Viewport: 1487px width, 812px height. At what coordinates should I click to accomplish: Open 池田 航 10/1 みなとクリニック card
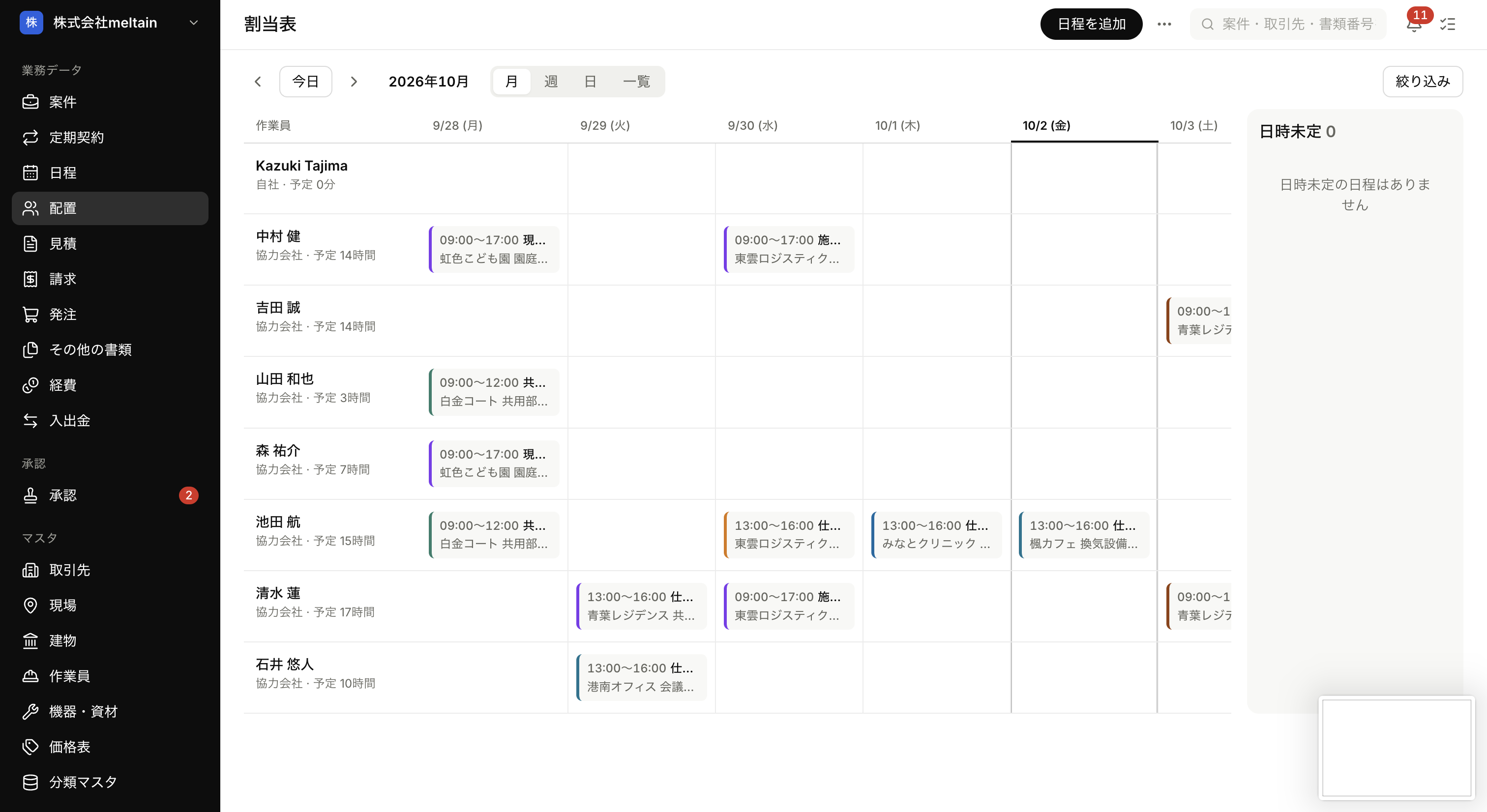click(936, 534)
